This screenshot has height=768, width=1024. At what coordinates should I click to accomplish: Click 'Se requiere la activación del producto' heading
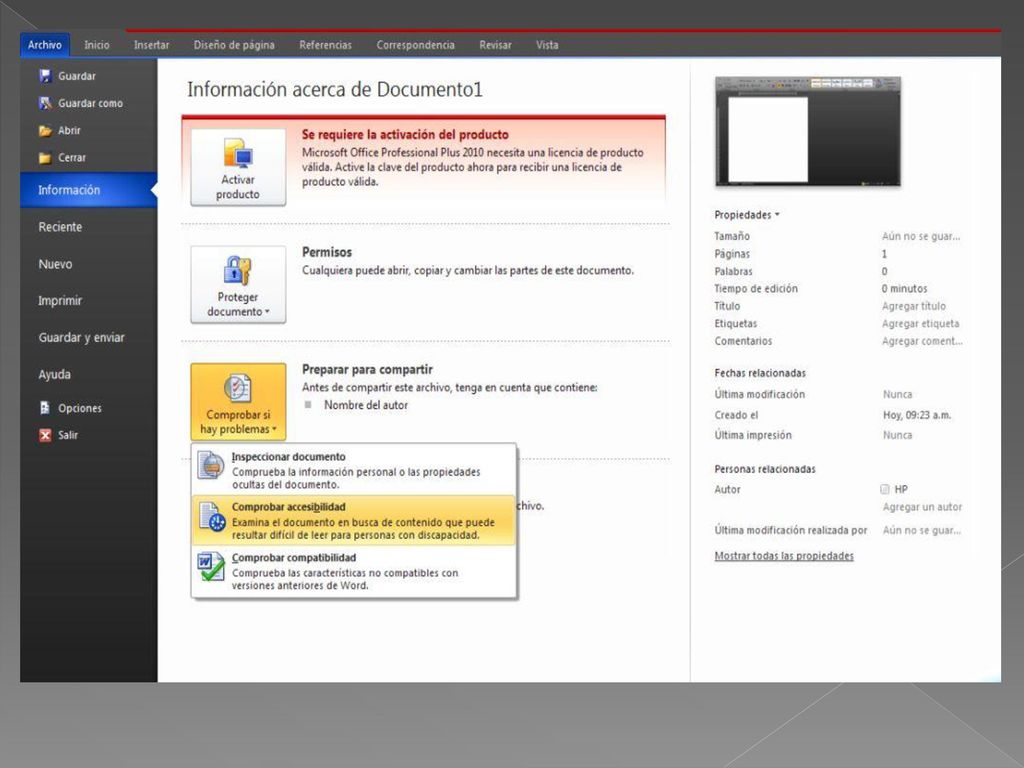pos(405,135)
